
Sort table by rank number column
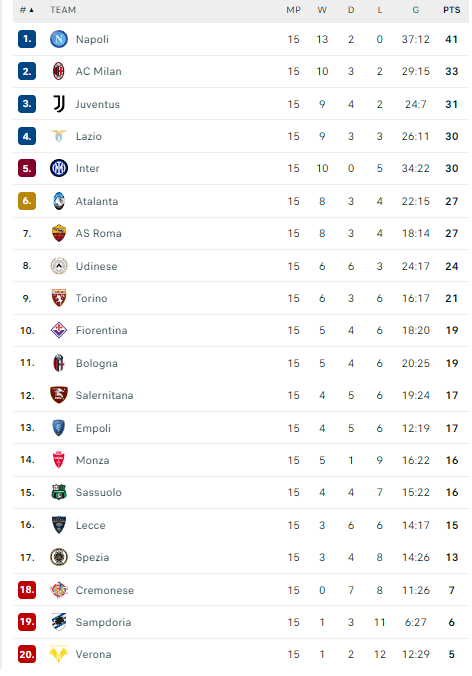point(27,10)
